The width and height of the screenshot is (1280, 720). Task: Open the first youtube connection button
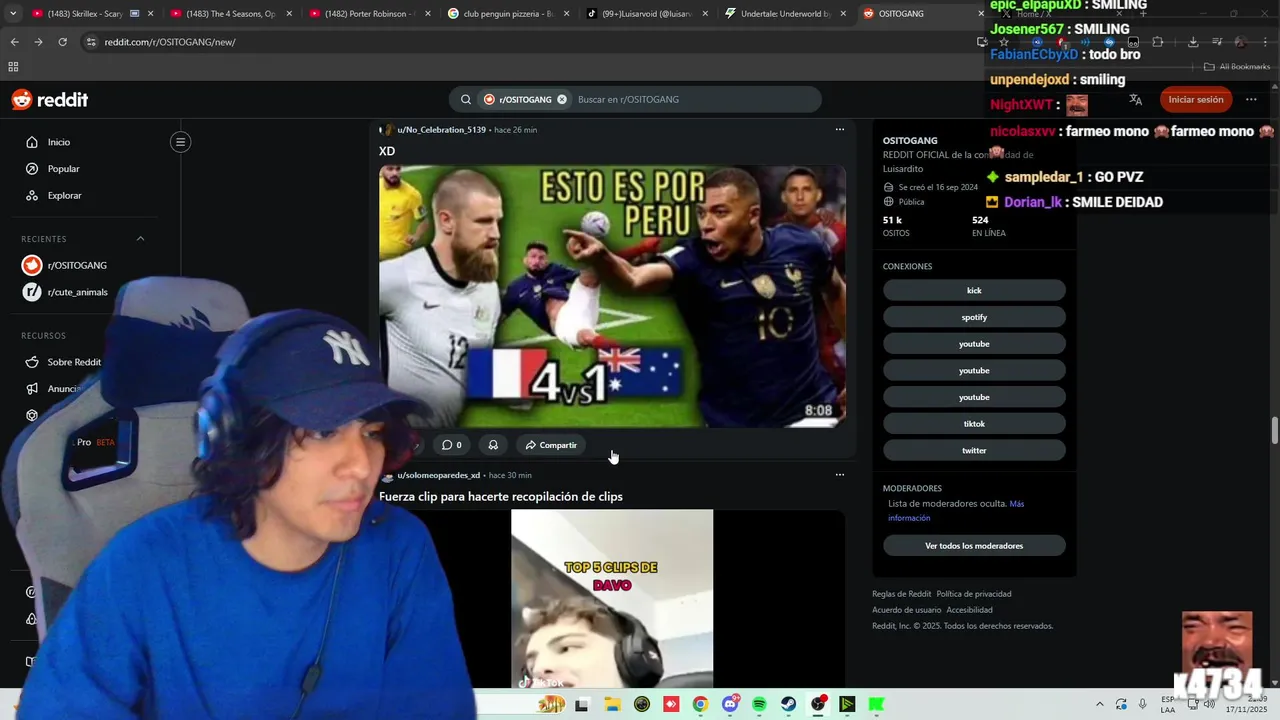[x=974, y=344]
